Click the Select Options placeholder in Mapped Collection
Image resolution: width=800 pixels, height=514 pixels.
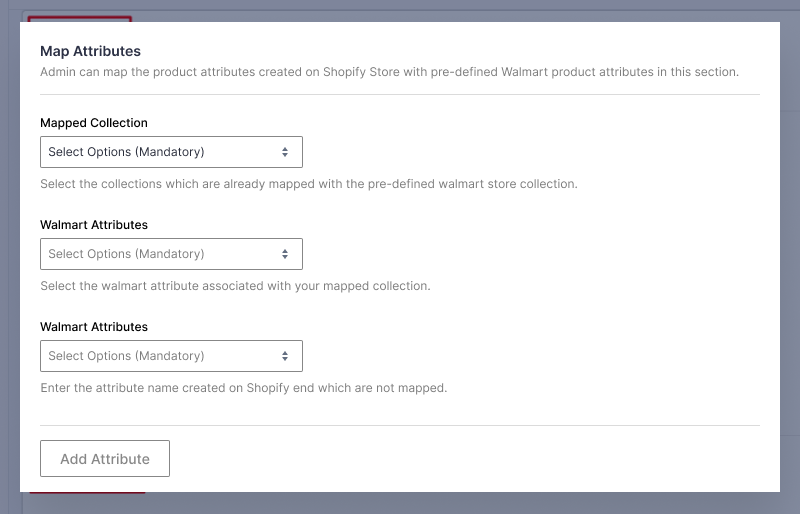coord(126,152)
